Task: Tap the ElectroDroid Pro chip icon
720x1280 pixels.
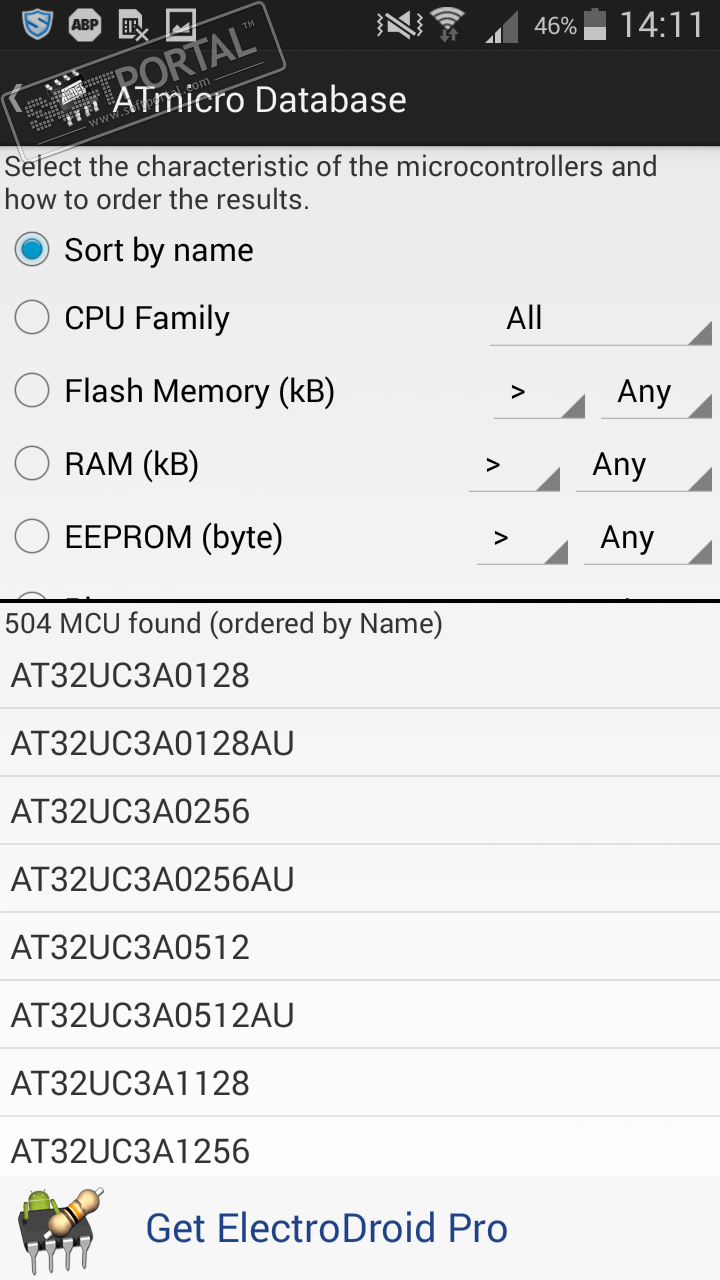Action: [x=61, y=1228]
